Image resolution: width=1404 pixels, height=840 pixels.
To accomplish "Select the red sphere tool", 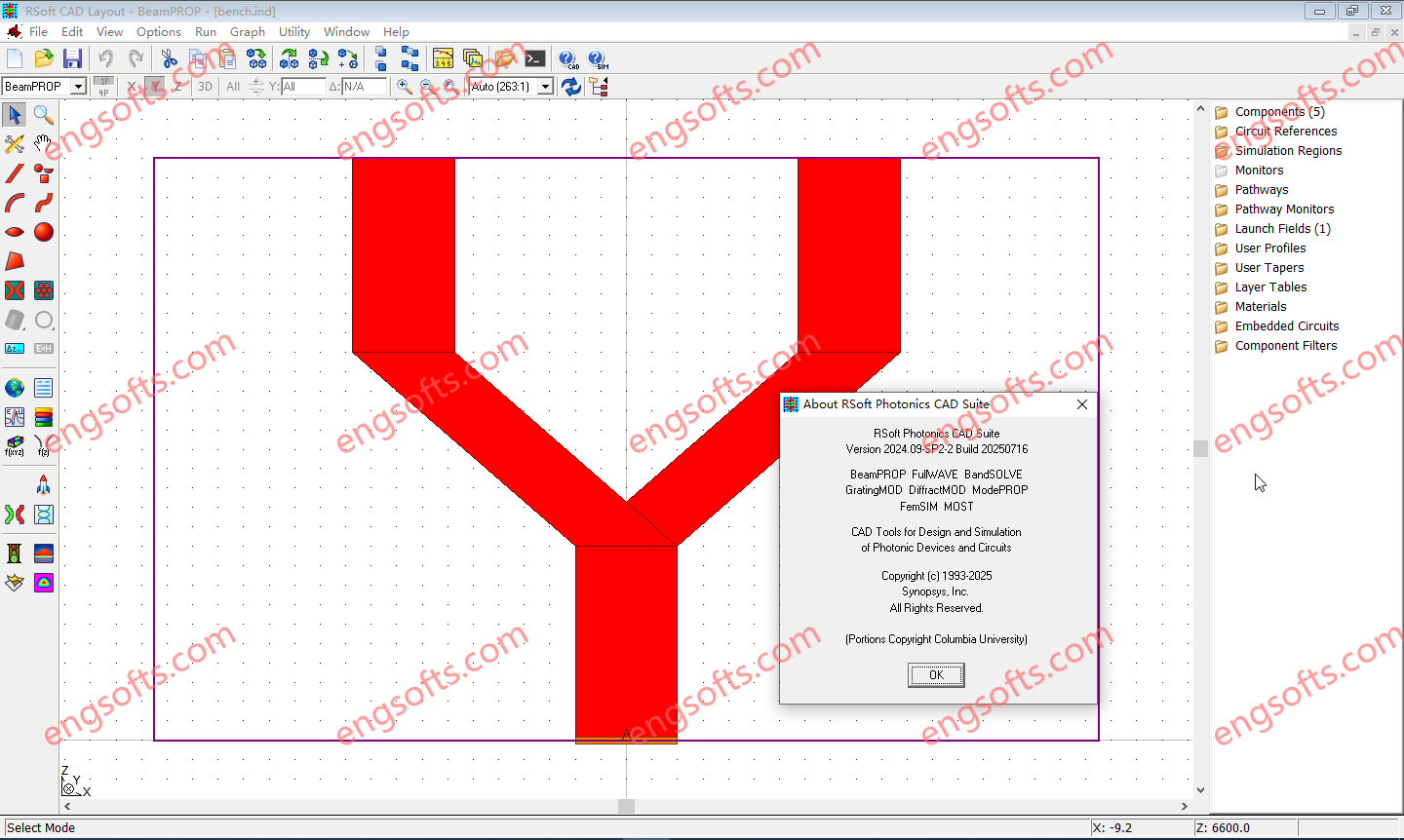I will [x=44, y=232].
